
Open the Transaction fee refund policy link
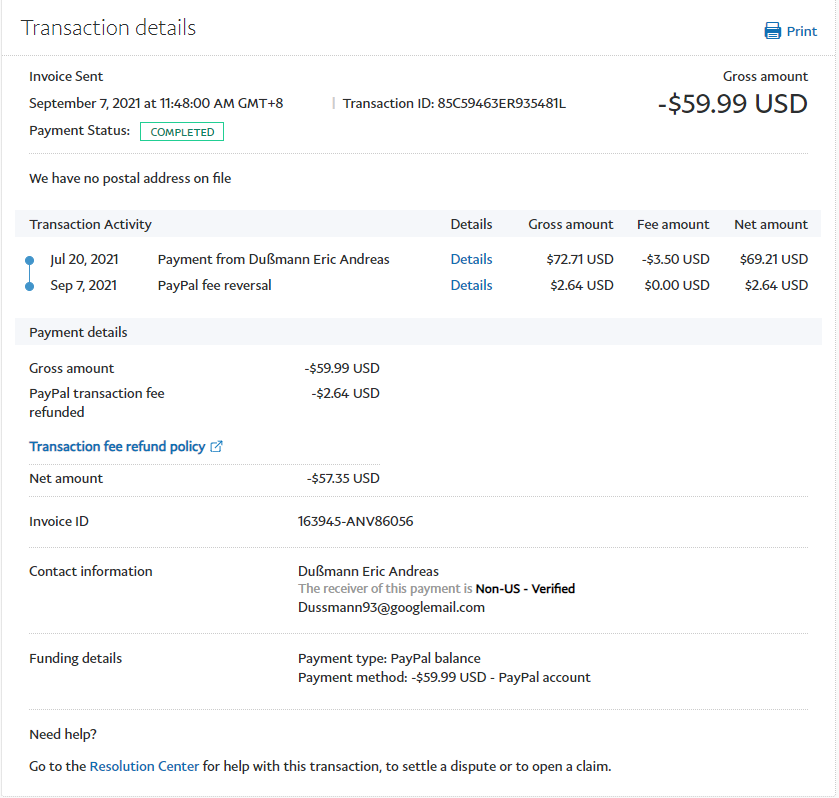(117, 447)
